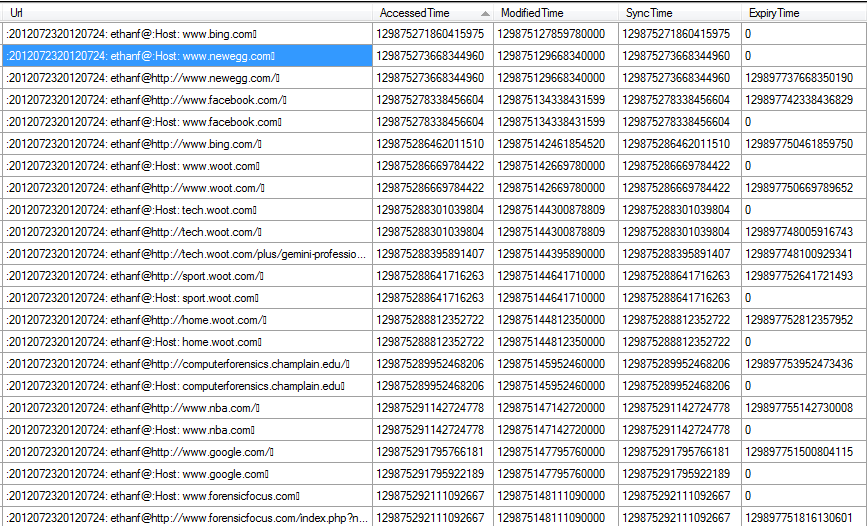867x526 pixels.
Task: Click ExpiryTime cell 129897750461859750
Action: [804, 144]
